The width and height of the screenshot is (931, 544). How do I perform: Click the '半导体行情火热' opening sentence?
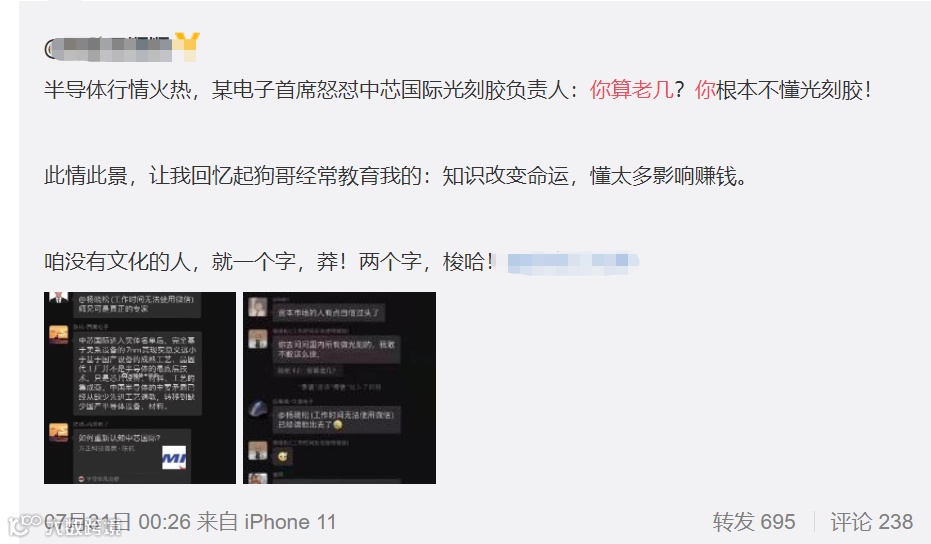118,90
